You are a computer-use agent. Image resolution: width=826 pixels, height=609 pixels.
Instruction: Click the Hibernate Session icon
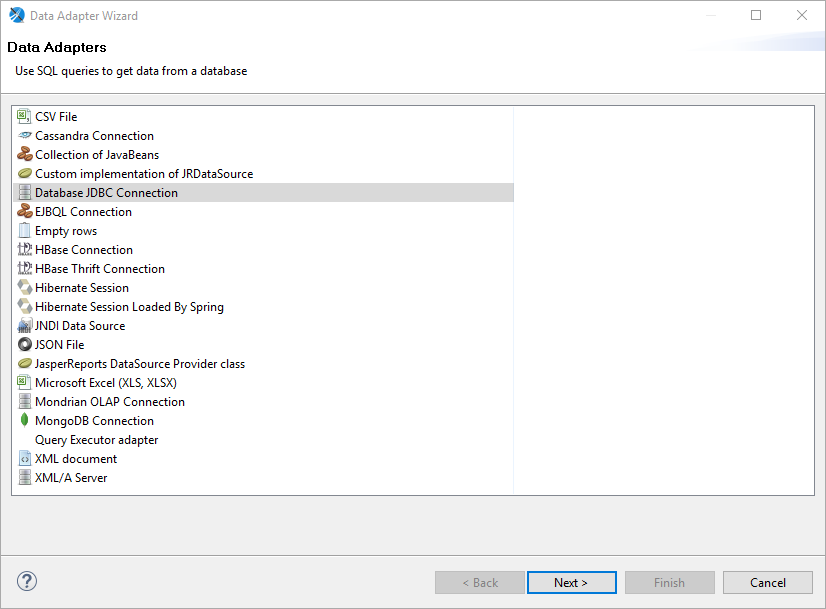pos(25,288)
